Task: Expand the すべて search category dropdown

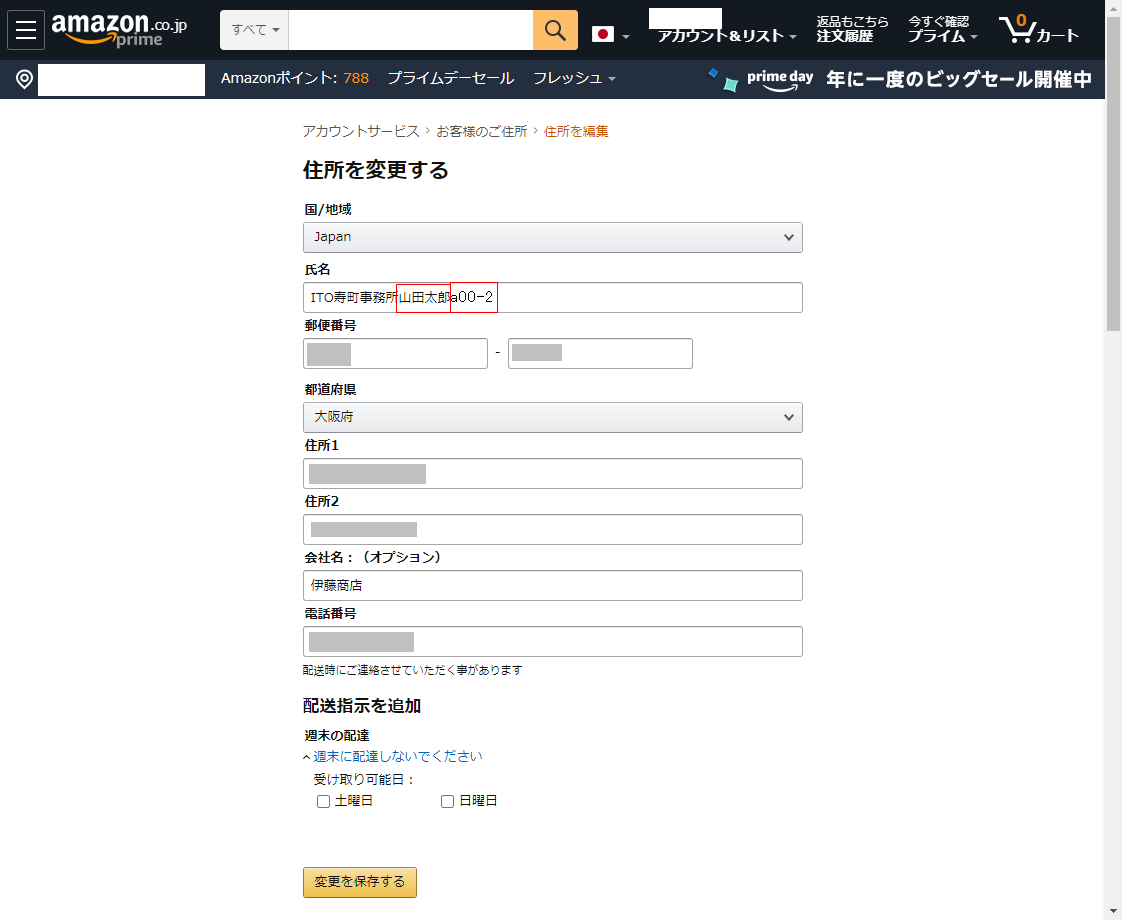Action: click(255, 30)
